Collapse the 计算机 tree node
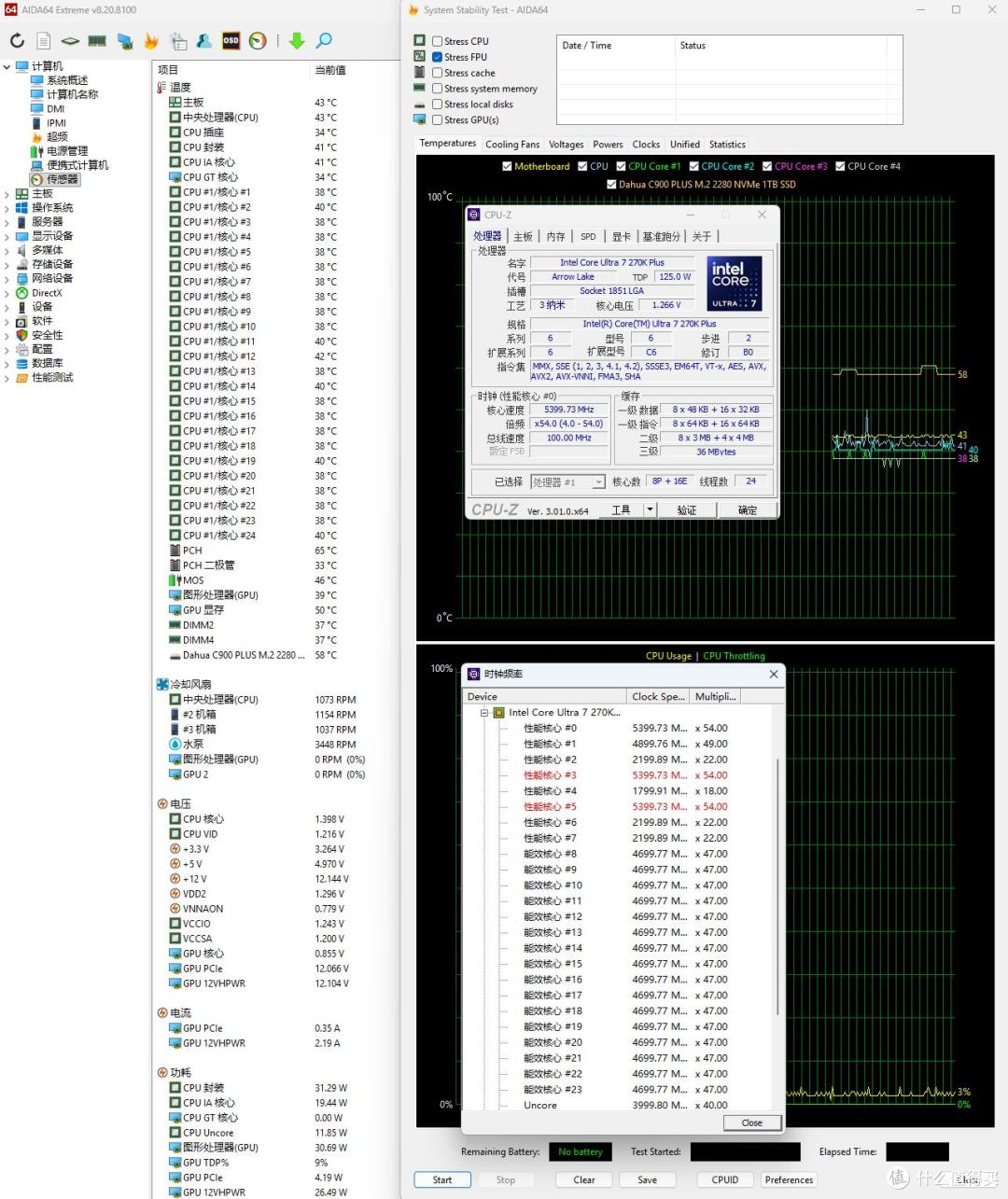Screen dimensions: 1008x1199 click(7, 66)
